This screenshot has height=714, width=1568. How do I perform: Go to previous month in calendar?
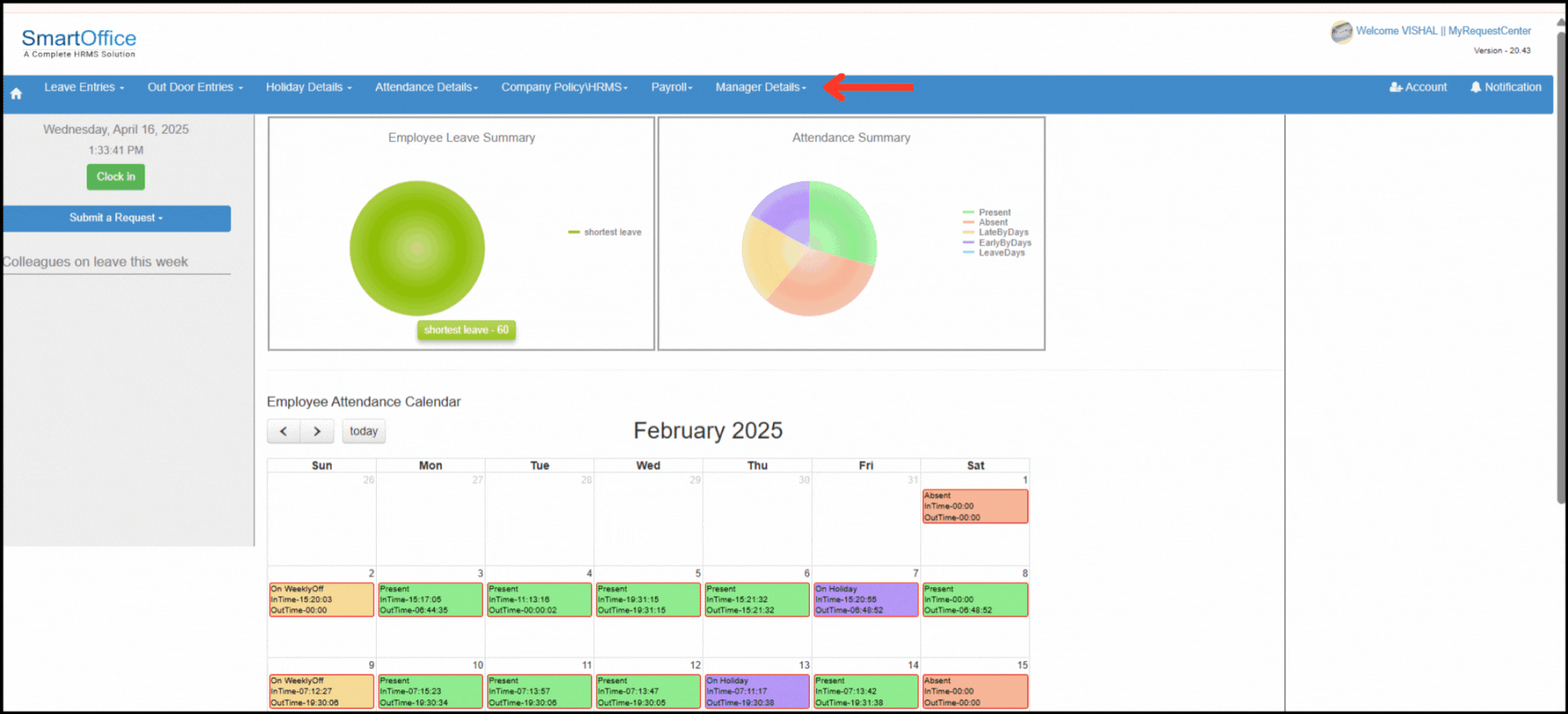tap(284, 431)
